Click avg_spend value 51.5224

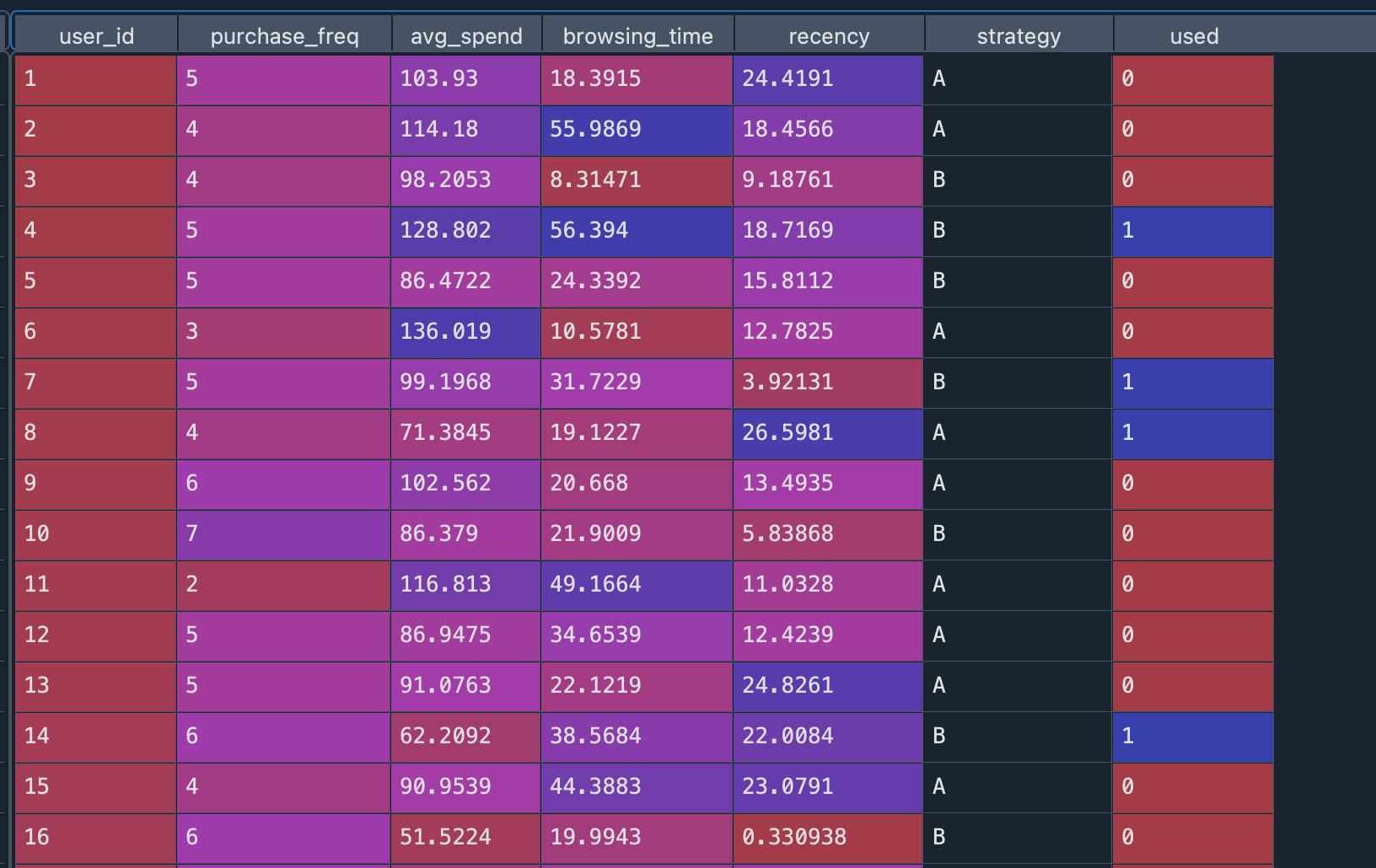pyautogui.click(x=465, y=839)
